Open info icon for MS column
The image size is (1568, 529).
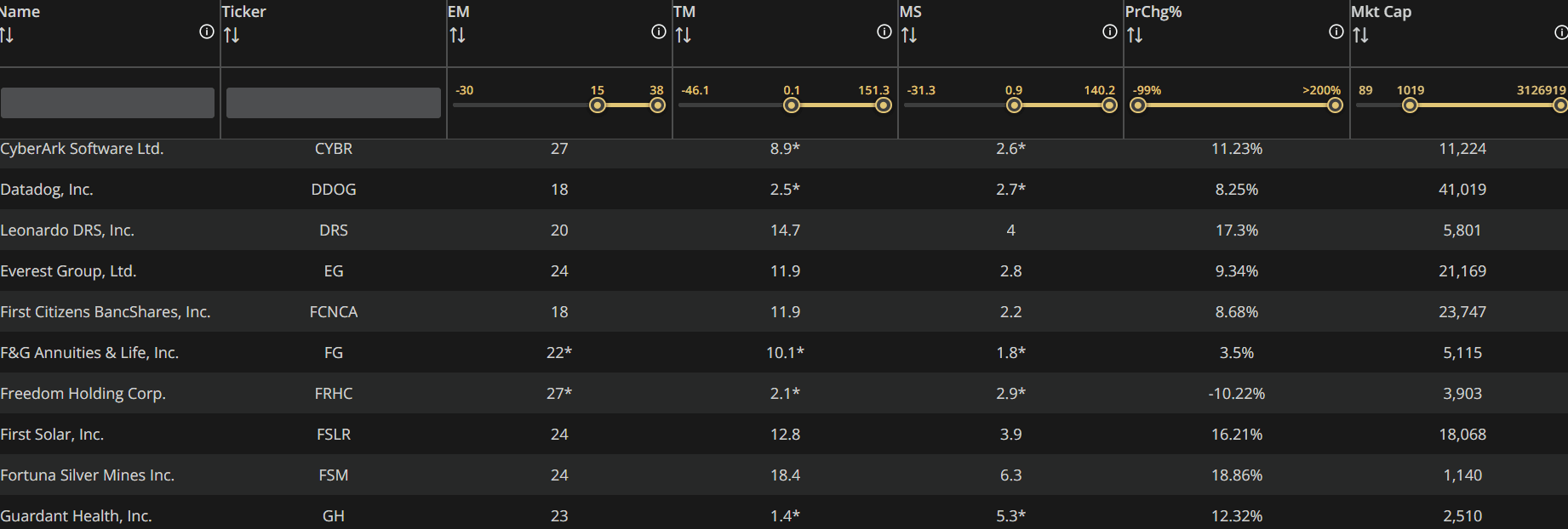click(x=1110, y=31)
